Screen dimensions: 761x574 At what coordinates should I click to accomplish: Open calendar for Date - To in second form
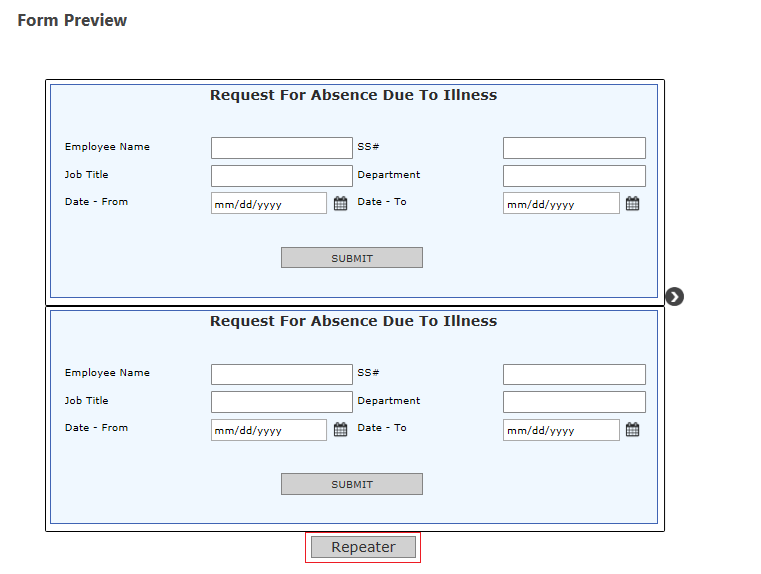(632, 430)
